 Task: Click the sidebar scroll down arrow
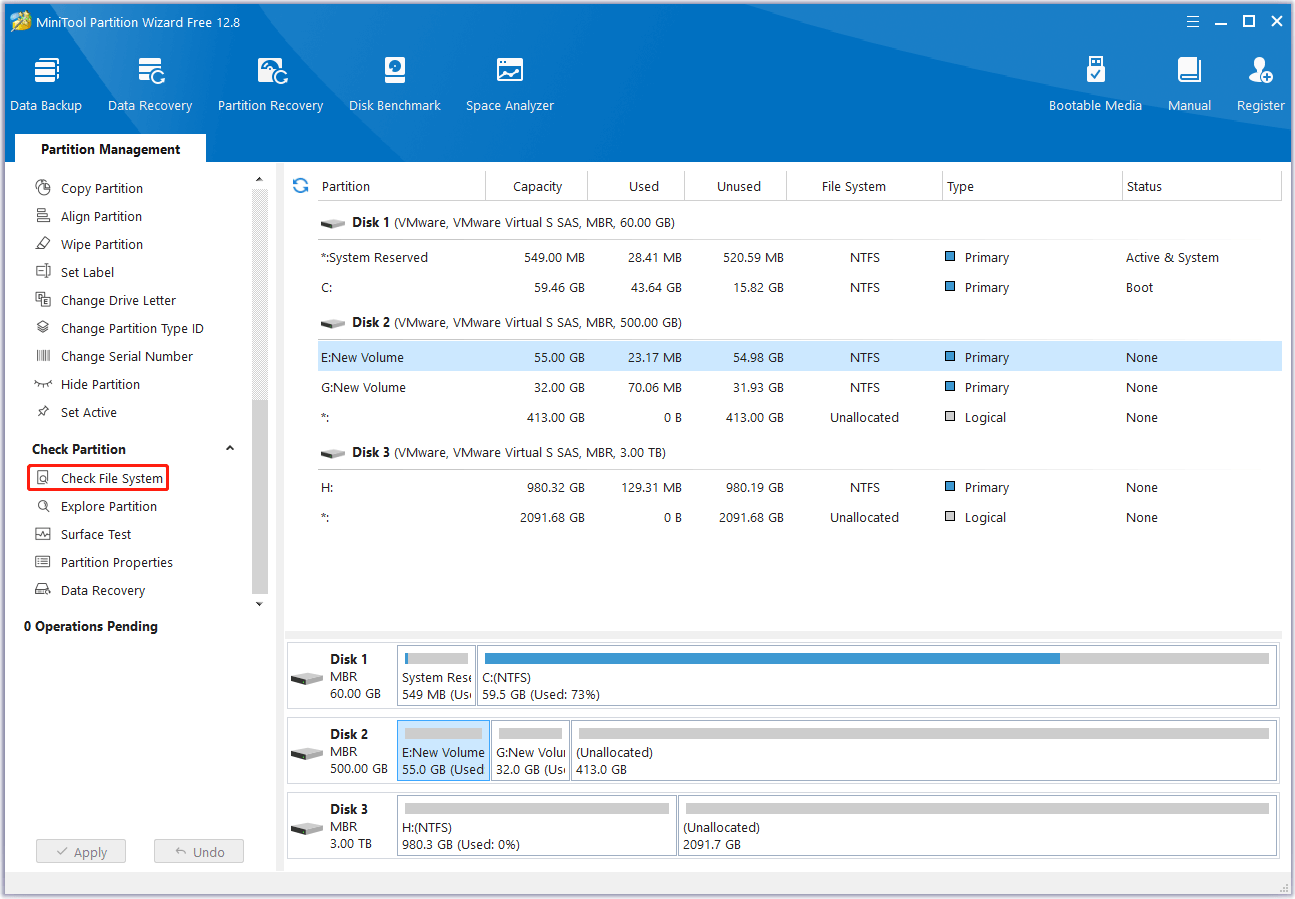pyautogui.click(x=260, y=604)
